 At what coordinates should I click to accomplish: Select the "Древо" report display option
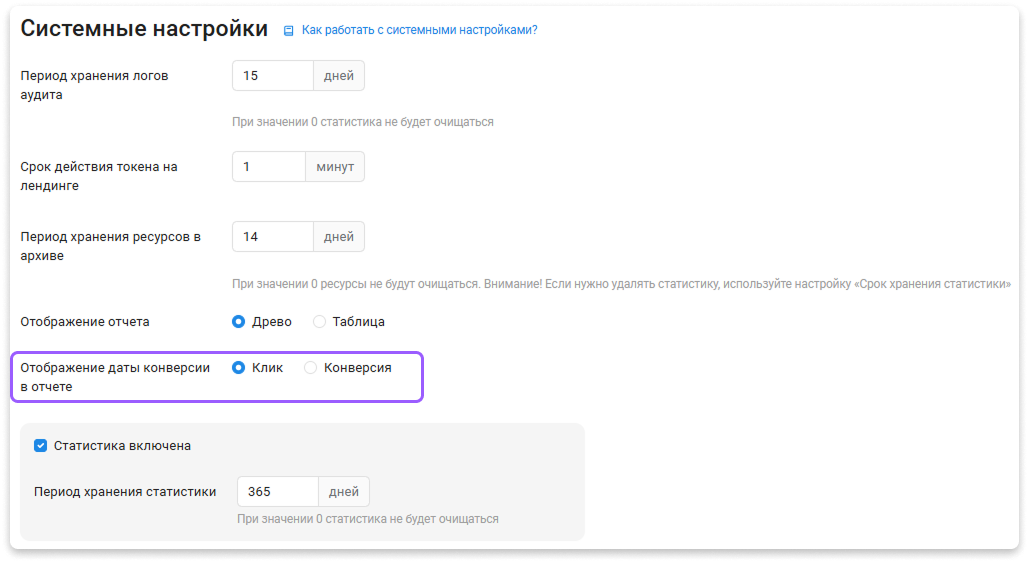239,322
